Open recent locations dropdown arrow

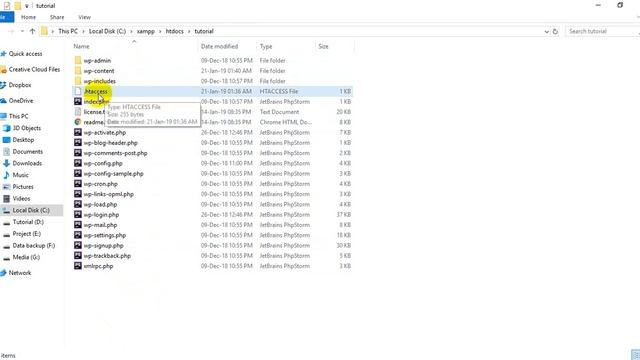(22, 31)
